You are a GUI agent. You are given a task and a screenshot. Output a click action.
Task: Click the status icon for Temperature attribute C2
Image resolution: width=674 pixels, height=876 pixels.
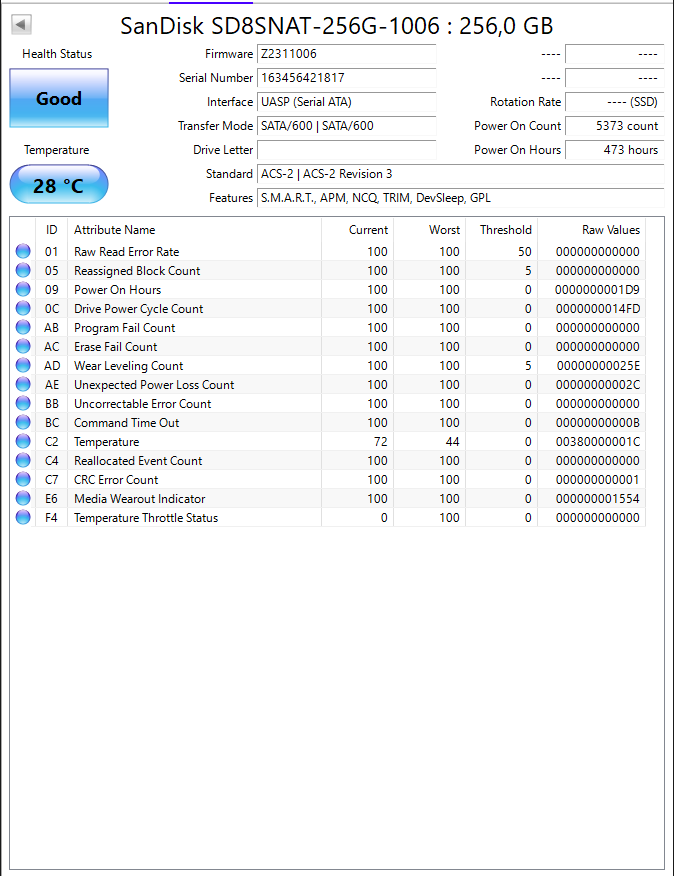(23, 441)
